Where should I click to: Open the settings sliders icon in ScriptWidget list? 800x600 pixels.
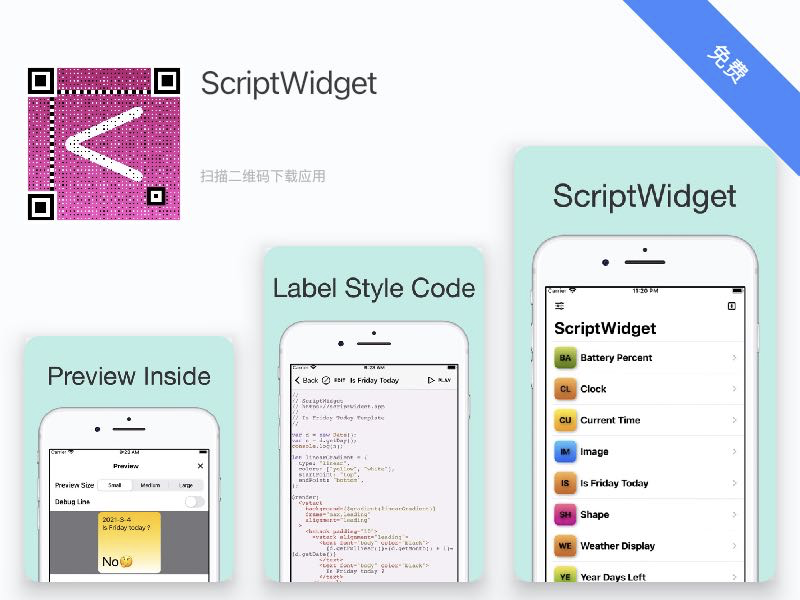560,306
